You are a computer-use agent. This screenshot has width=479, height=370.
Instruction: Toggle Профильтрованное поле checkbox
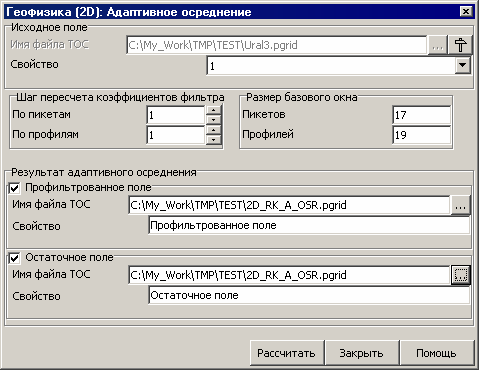(x=15, y=188)
